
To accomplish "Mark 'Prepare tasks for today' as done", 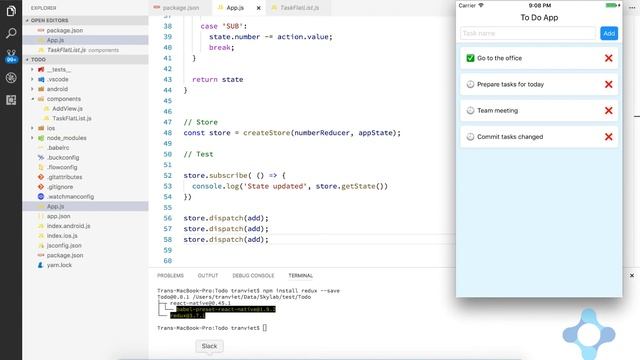I will pyautogui.click(x=470, y=84).
